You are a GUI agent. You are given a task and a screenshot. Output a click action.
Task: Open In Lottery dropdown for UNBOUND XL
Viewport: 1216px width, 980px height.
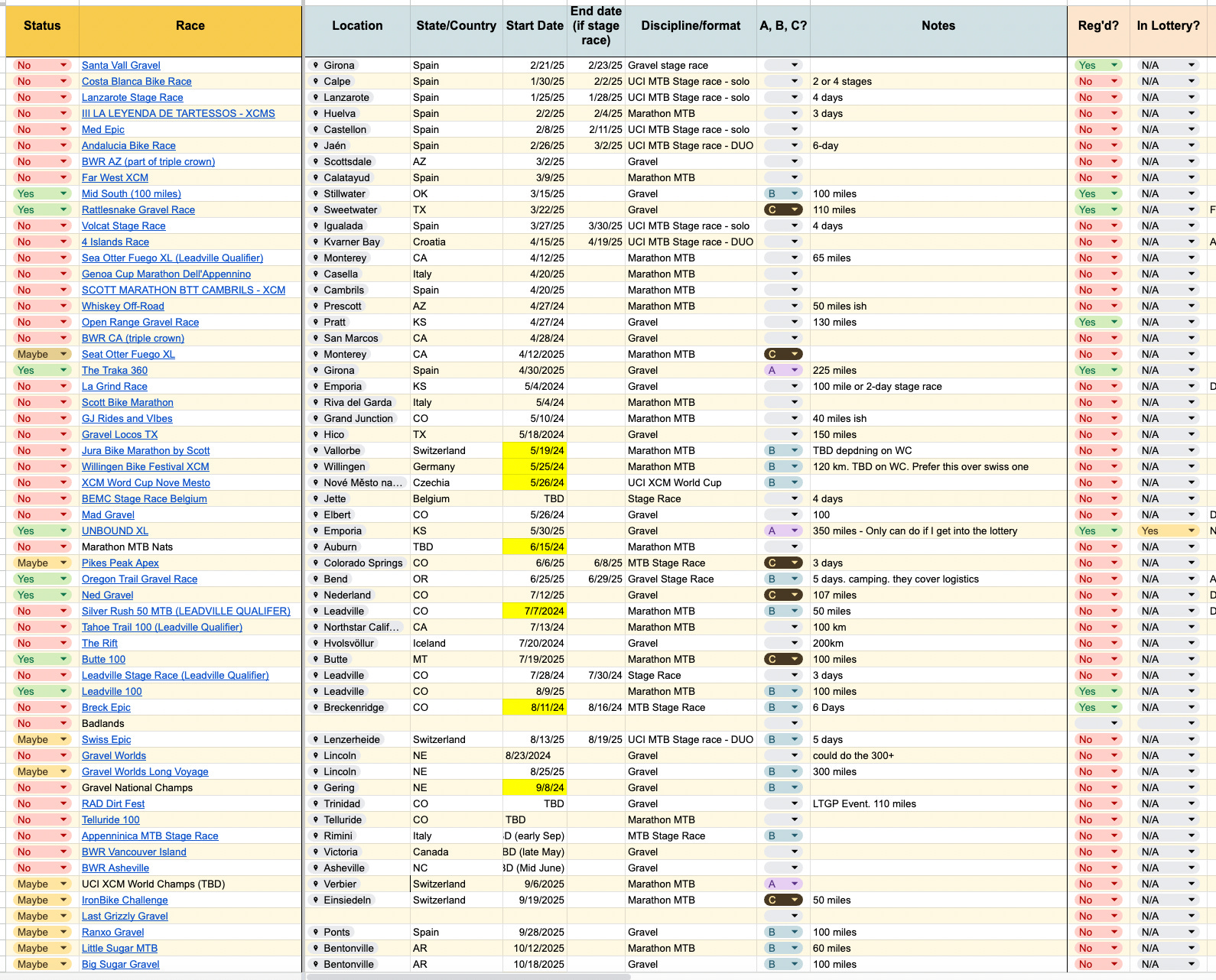click(1168, 531)
